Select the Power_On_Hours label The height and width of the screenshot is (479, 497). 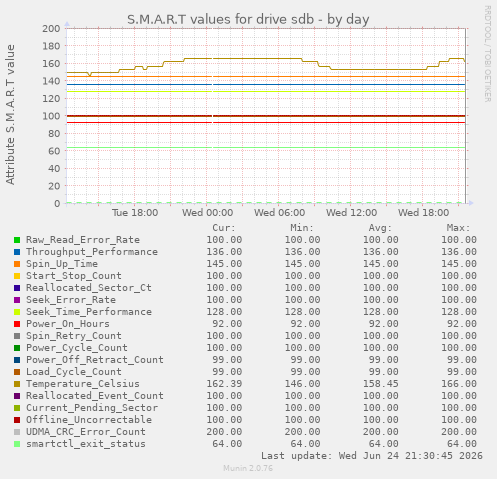click(68, 324)
